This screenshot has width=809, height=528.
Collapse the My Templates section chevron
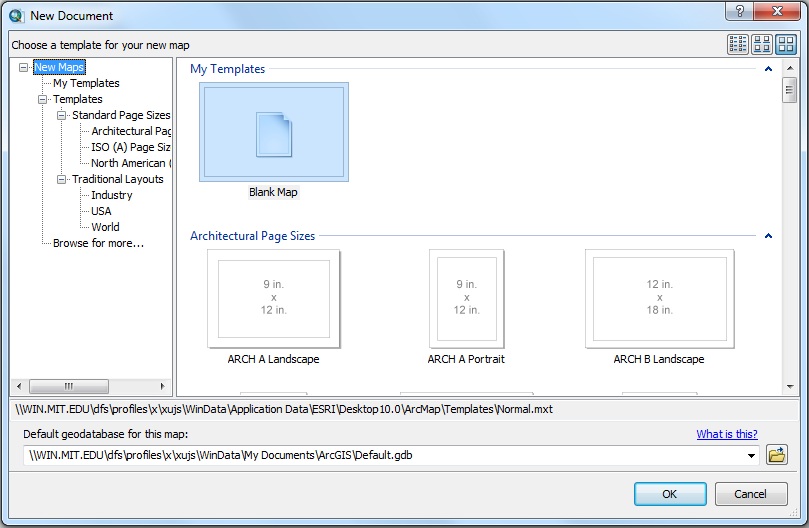(768, 69)
